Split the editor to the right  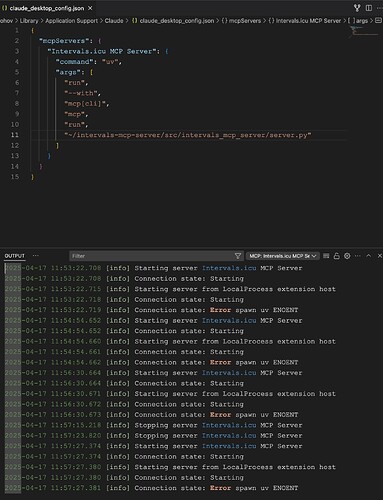[369, 8]
